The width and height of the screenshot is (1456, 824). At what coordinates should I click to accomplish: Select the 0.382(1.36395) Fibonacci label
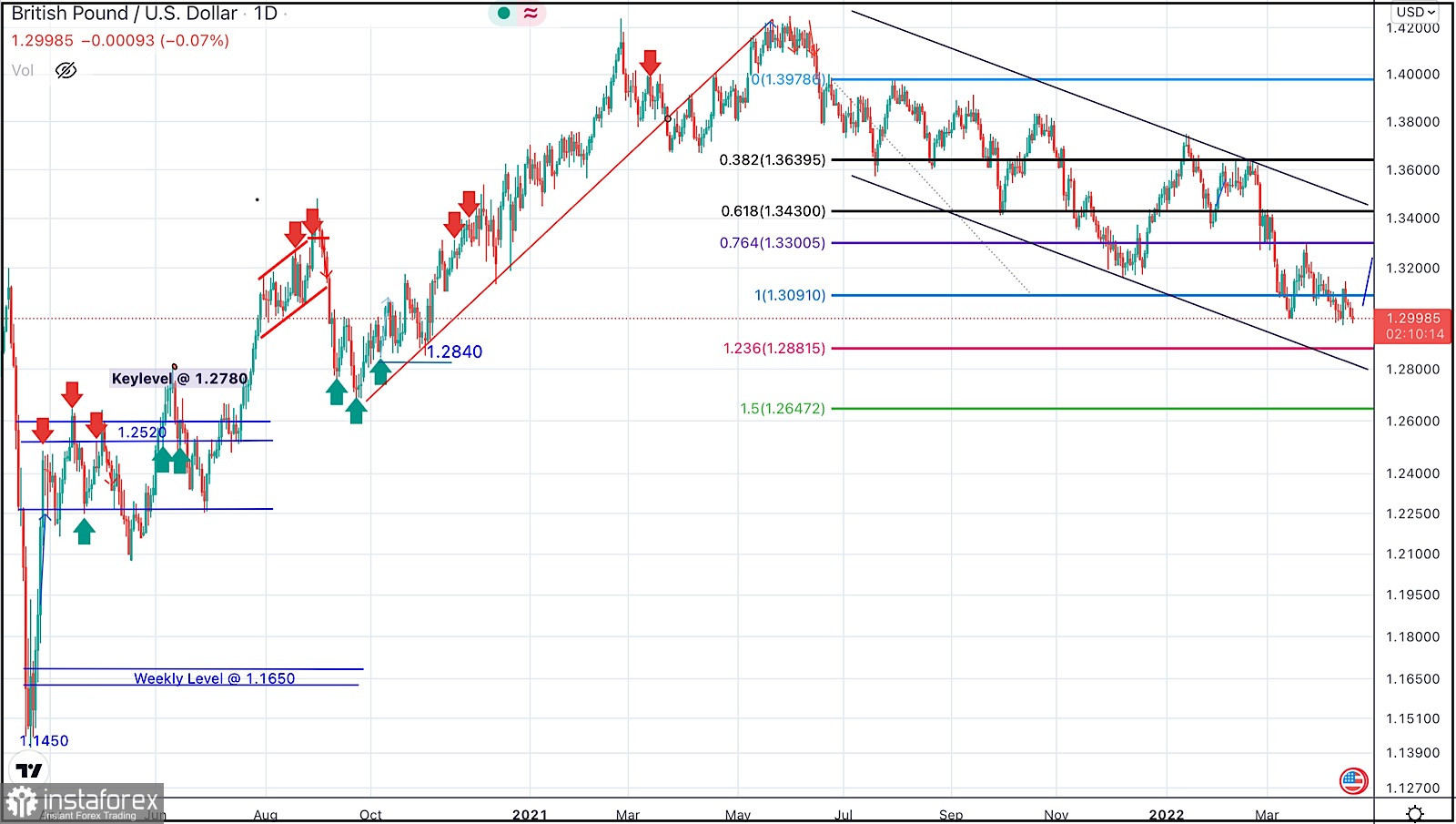[x=773, y=159]
